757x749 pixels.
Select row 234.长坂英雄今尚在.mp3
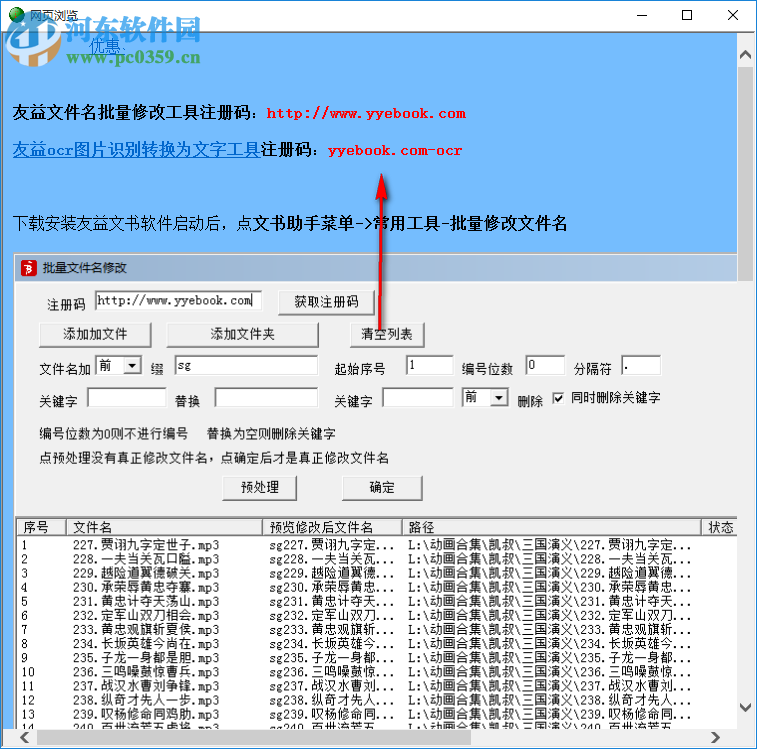coord(146,644)
